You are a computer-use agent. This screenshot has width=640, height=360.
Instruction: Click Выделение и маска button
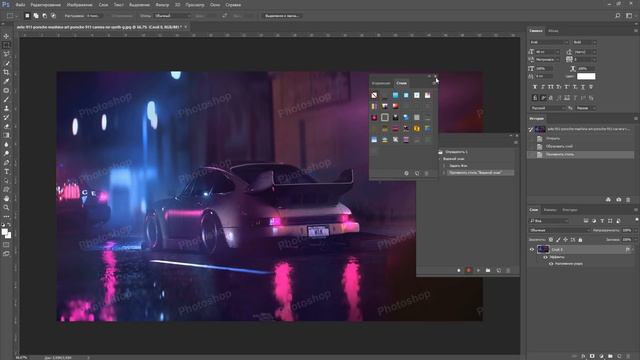point(282,16)
